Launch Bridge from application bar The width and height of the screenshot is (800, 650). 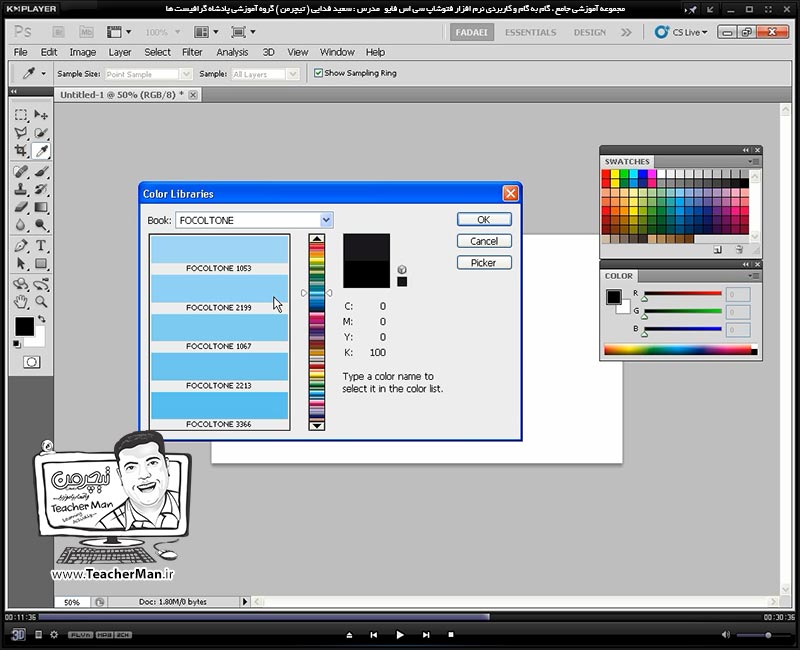(x=59, y=32)
